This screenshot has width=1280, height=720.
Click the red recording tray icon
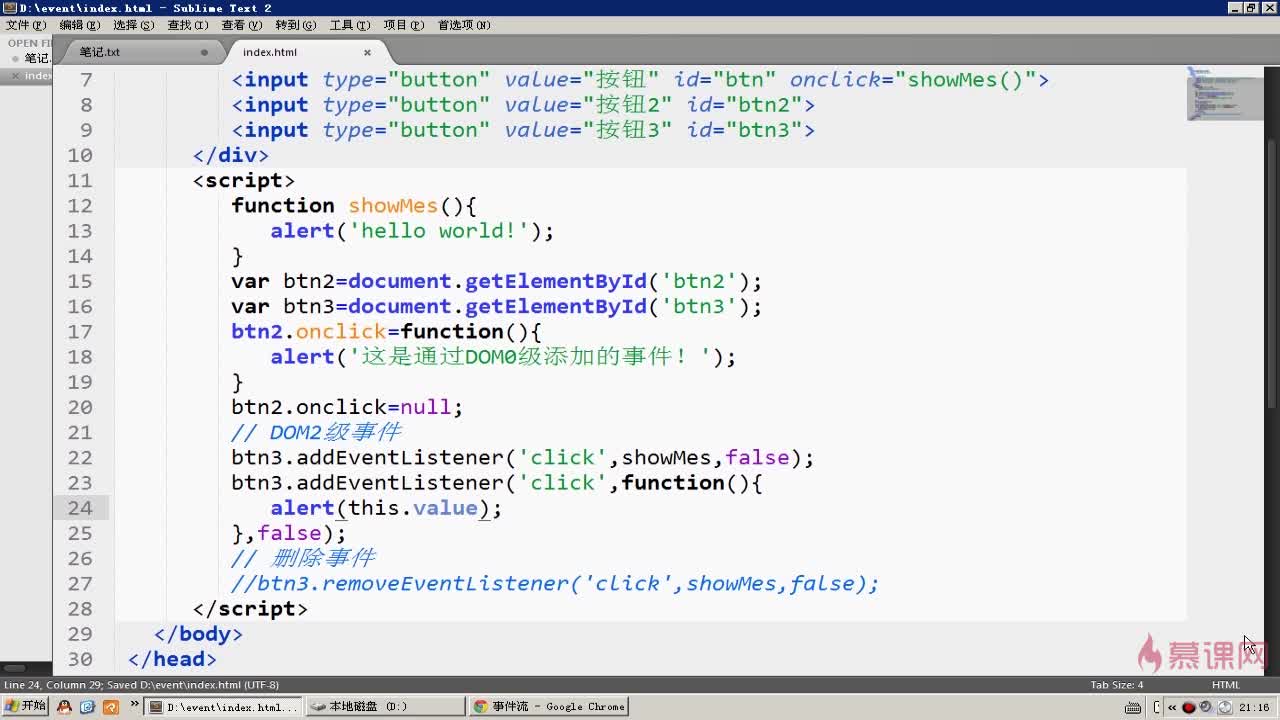click(1189, 707)
